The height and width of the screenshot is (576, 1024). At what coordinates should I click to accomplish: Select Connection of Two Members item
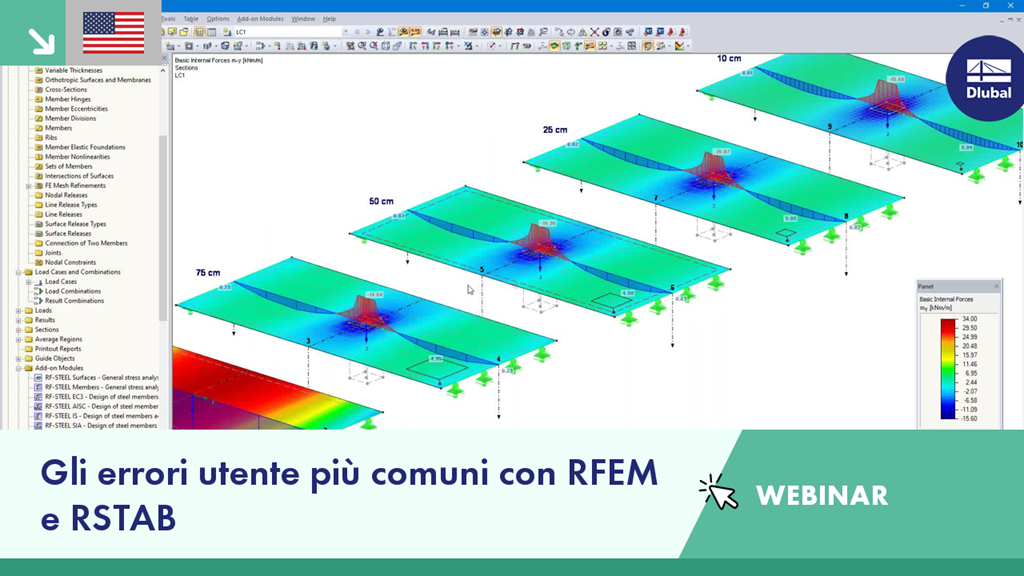(86, 244)
